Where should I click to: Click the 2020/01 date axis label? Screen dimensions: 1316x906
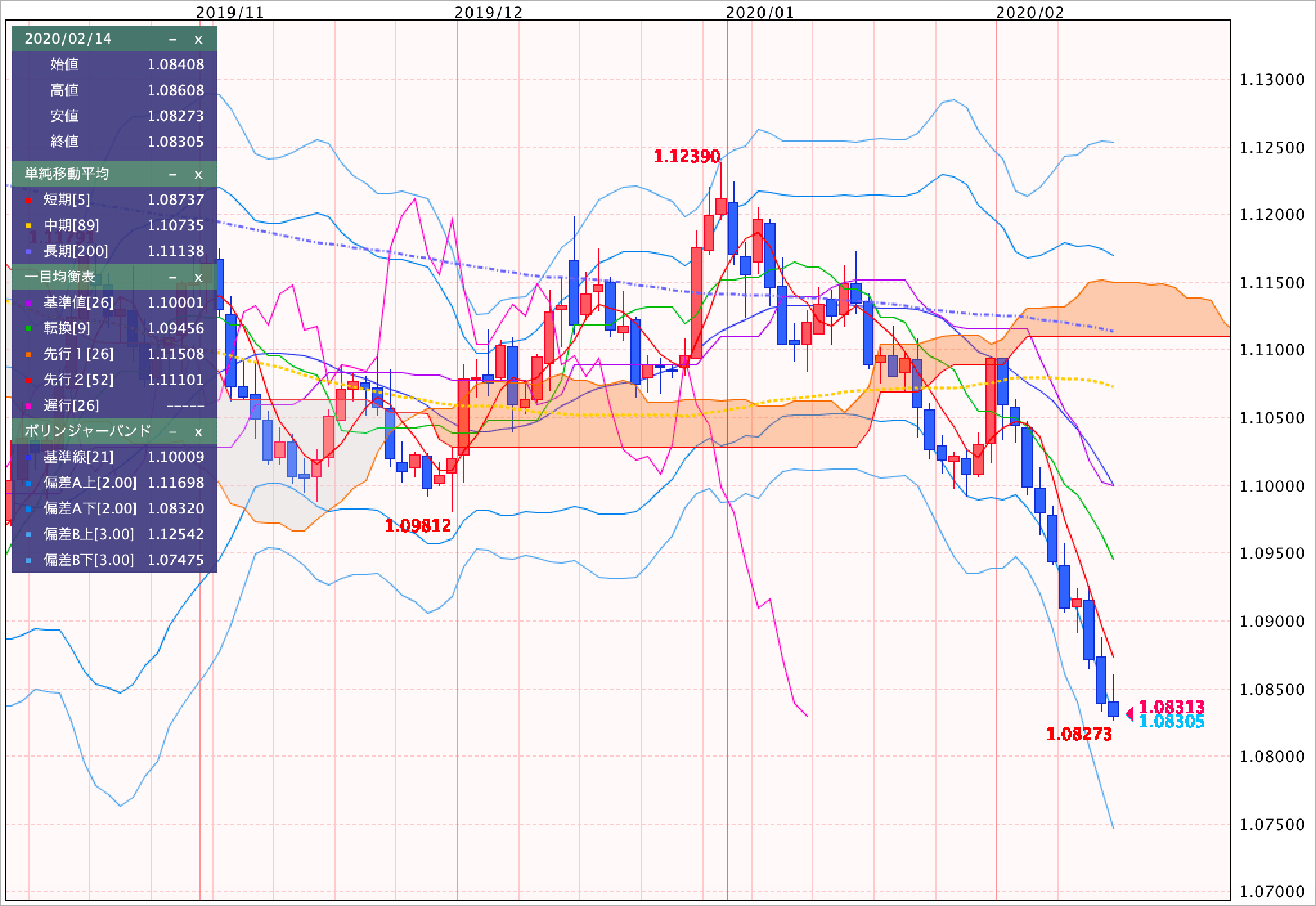pyautogui.click(x=760, y=12)
